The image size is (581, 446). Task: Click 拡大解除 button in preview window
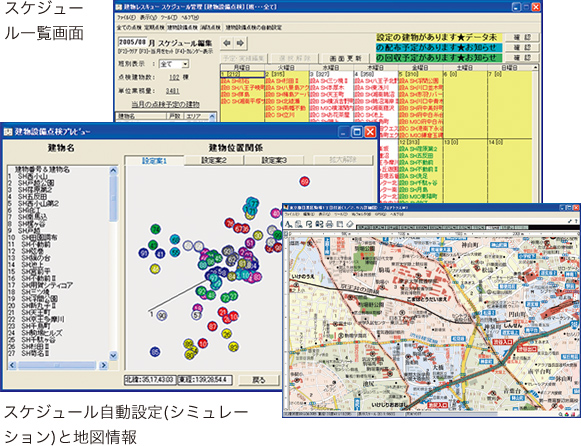click(x=343, y=160)
